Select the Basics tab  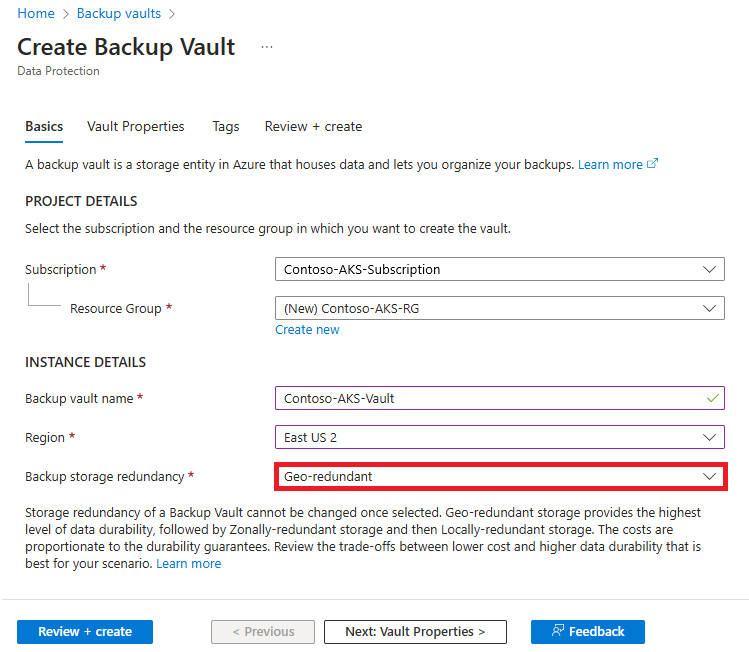[44, 127]
